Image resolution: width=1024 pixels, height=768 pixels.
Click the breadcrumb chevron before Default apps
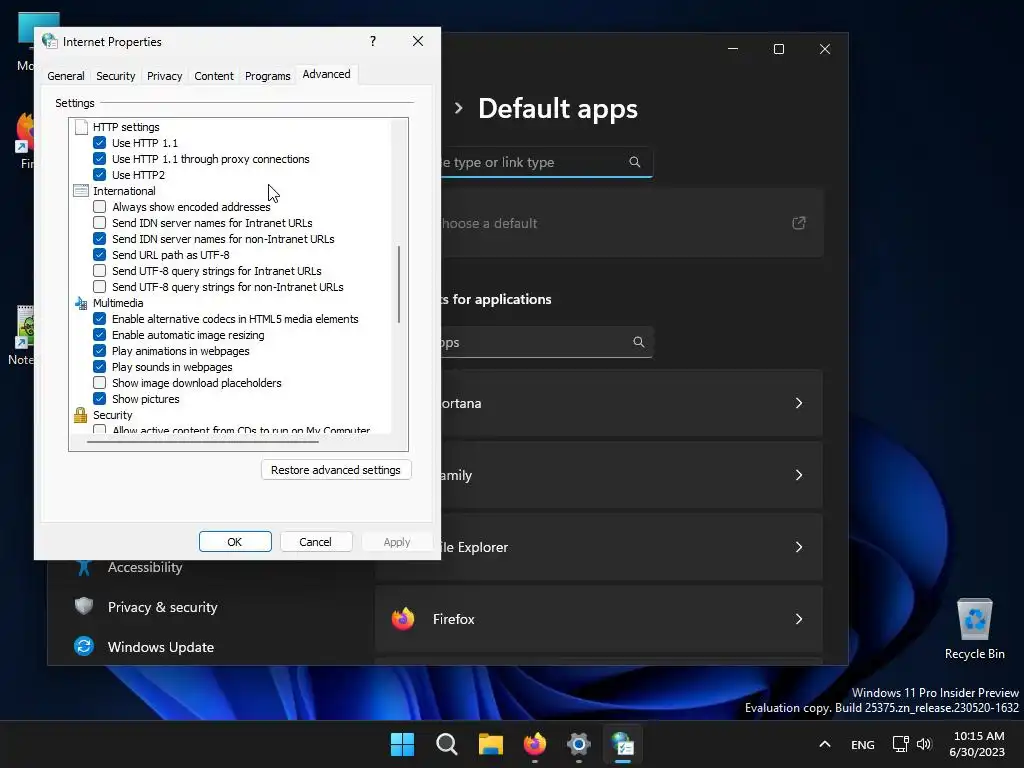click(x=458, y=108)
